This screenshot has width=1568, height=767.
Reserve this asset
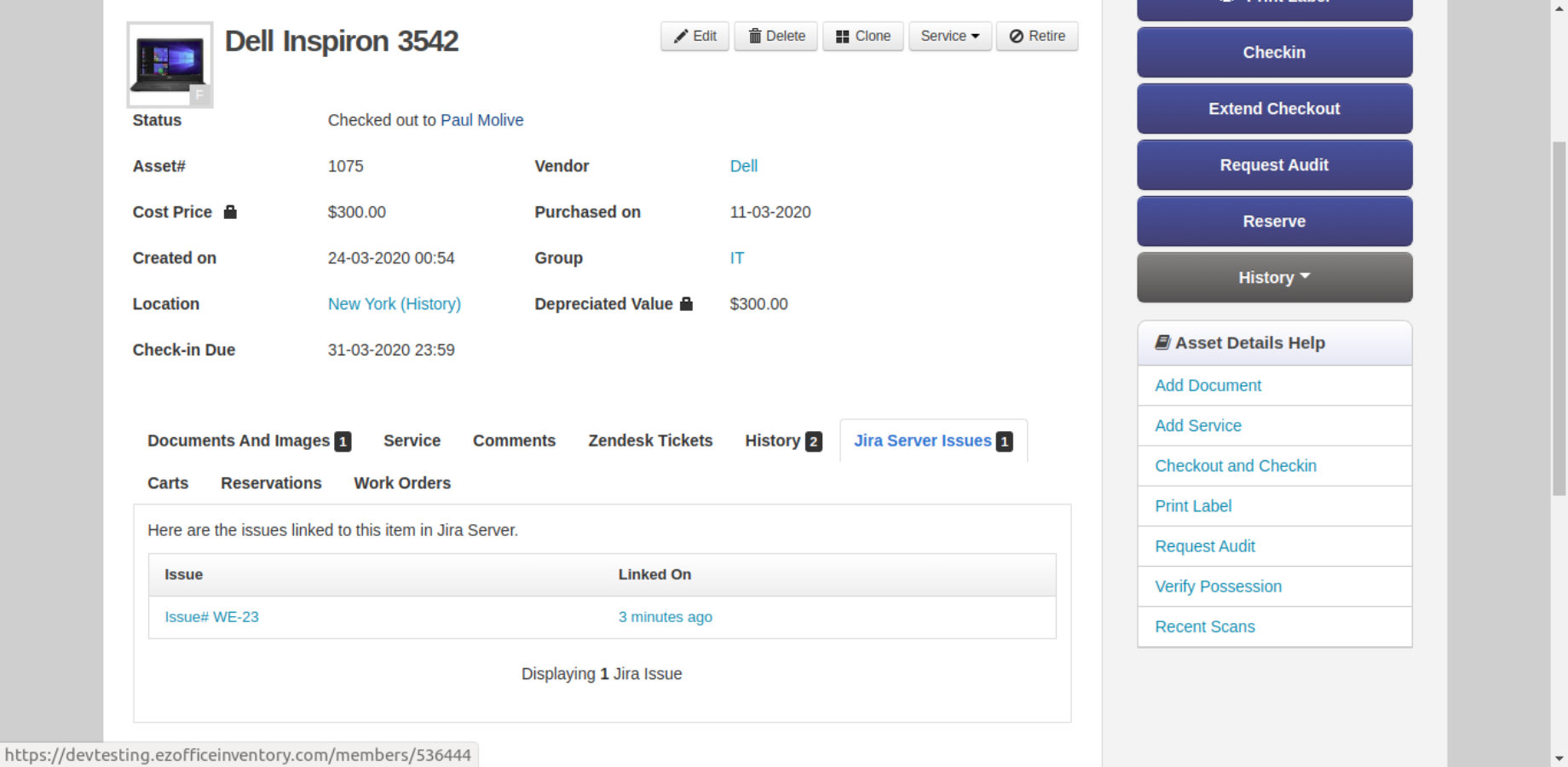[1274, 221]
